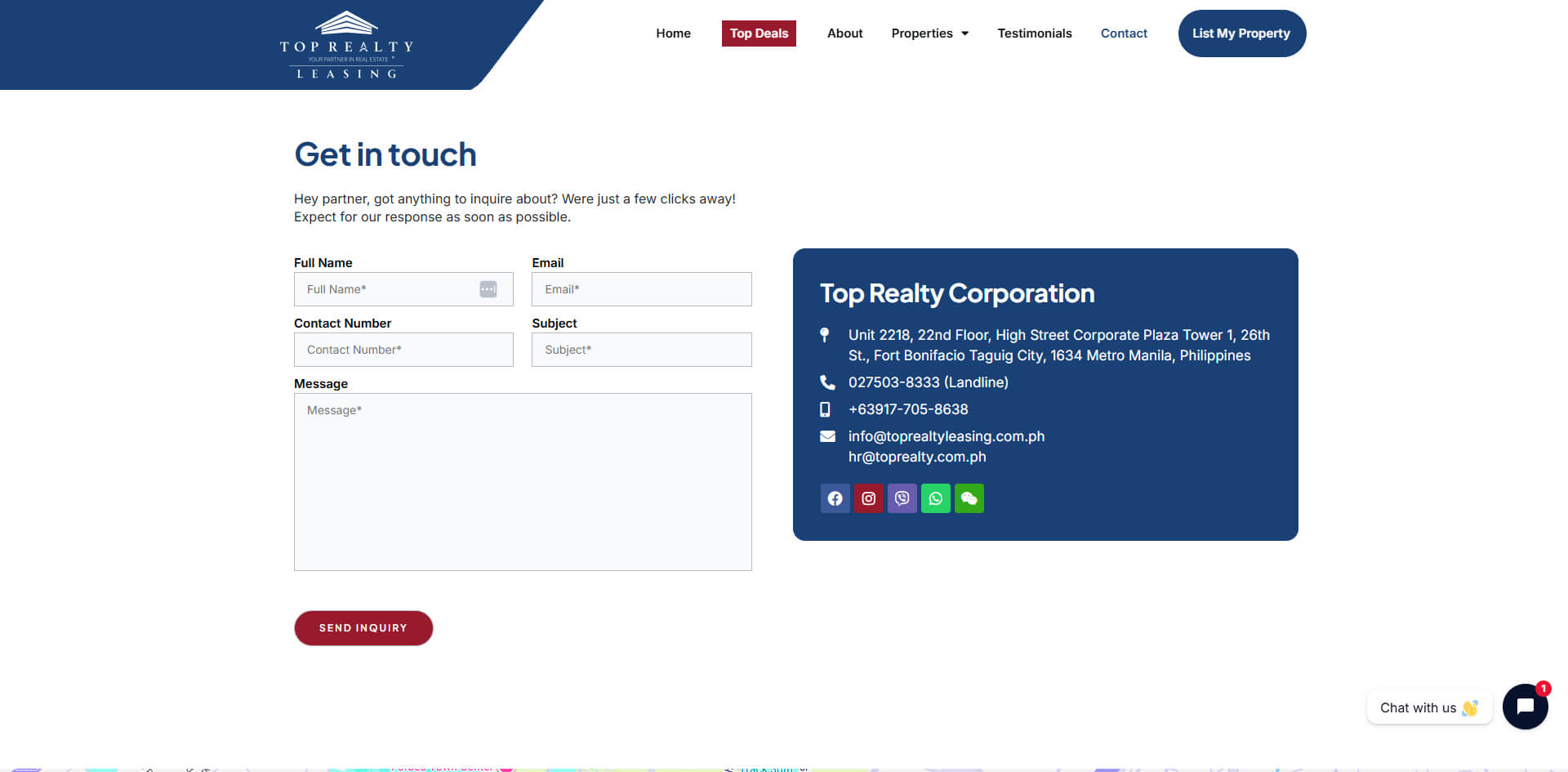Open the WhatsApp social icon

(935, 498)
